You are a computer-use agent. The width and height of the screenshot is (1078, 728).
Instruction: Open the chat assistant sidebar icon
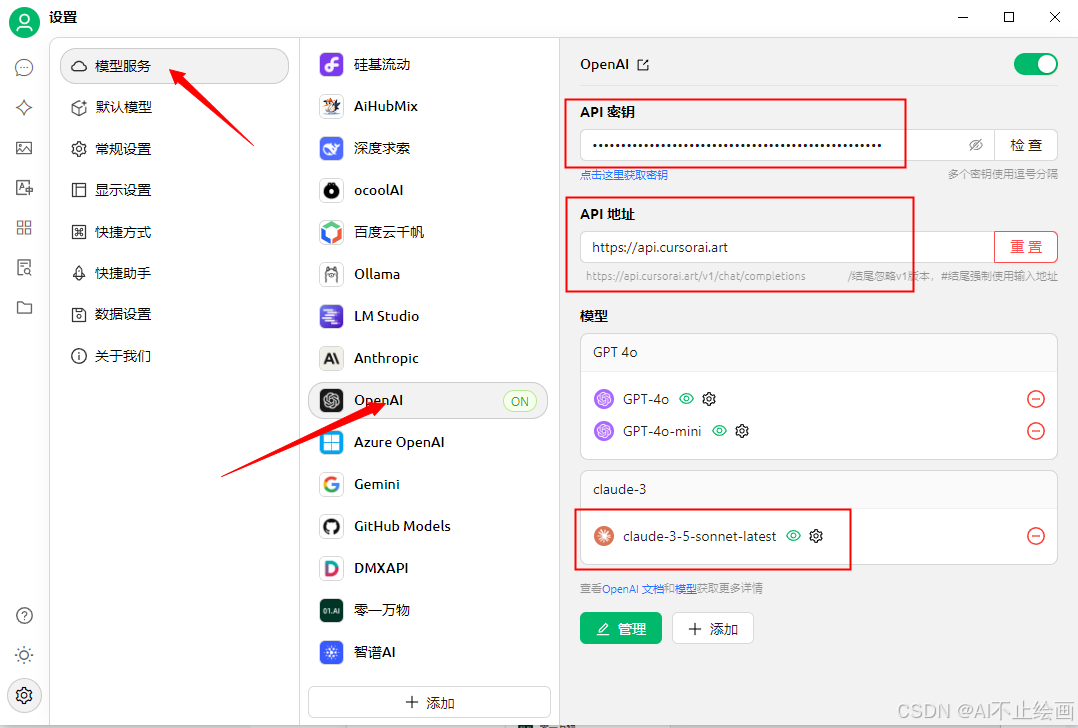click(24, 67)
